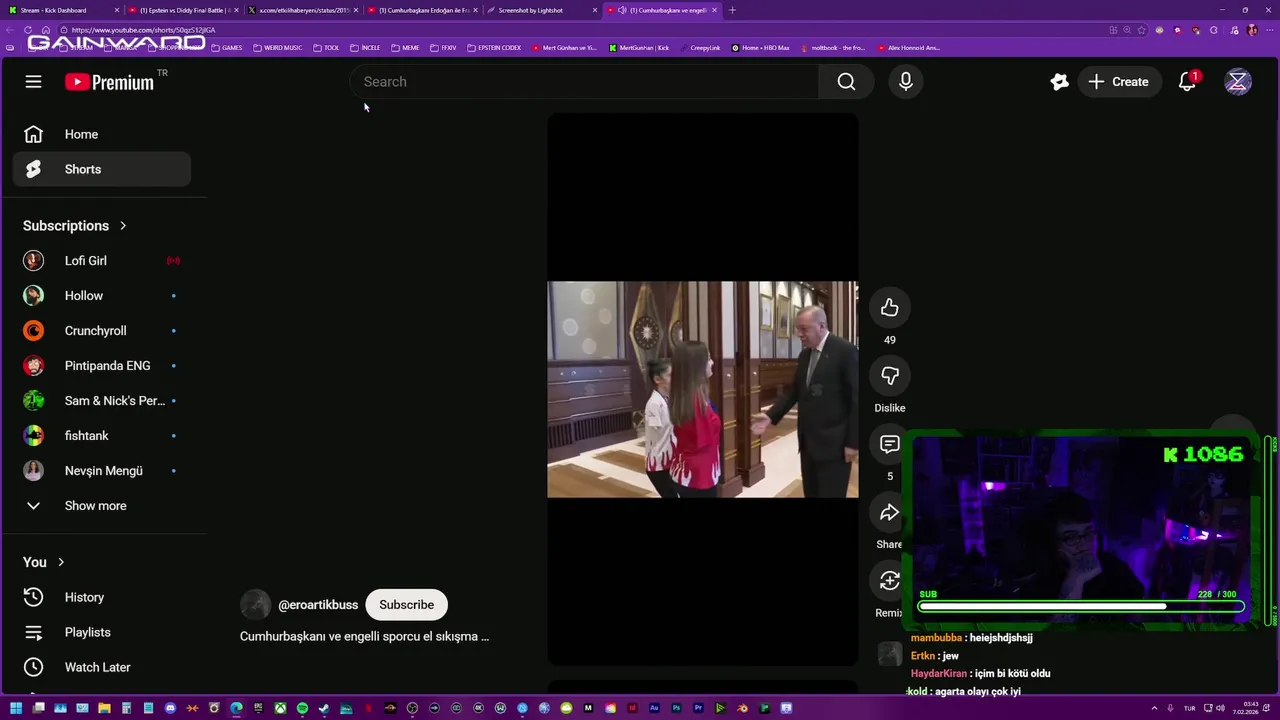Image resolution: width=1280 pixels, height=720 pixels.
Task: Open the MertGunhan | Kick bookmark
Action: (x=639, y=48)
